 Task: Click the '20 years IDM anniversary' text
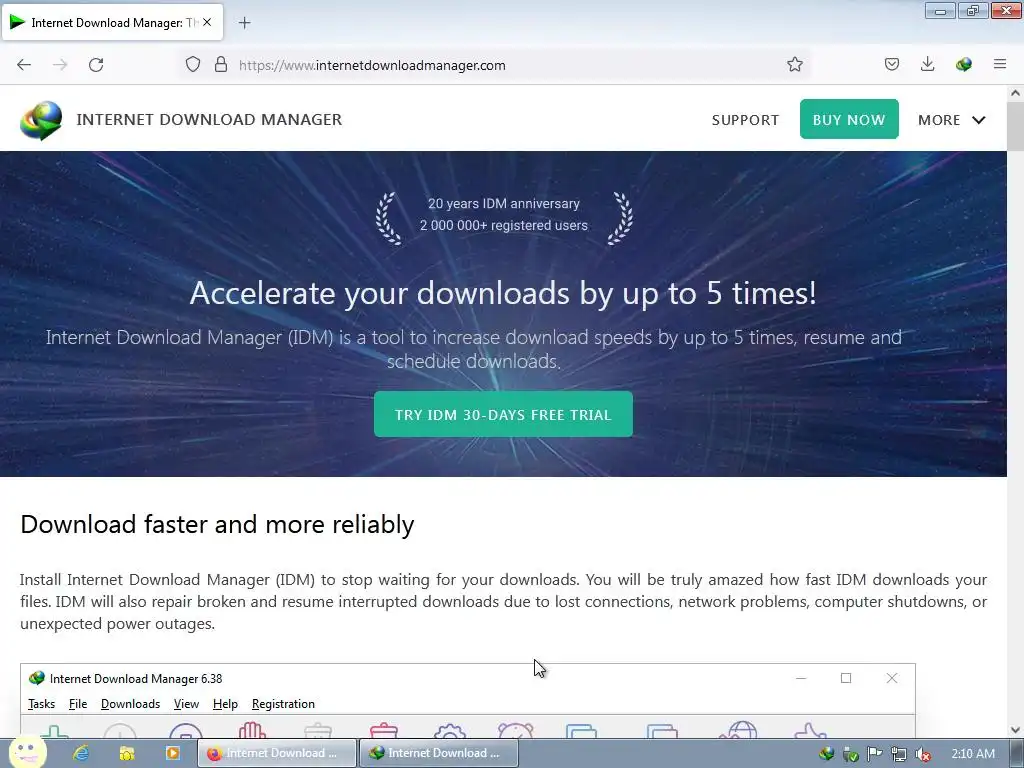[504, 204]
